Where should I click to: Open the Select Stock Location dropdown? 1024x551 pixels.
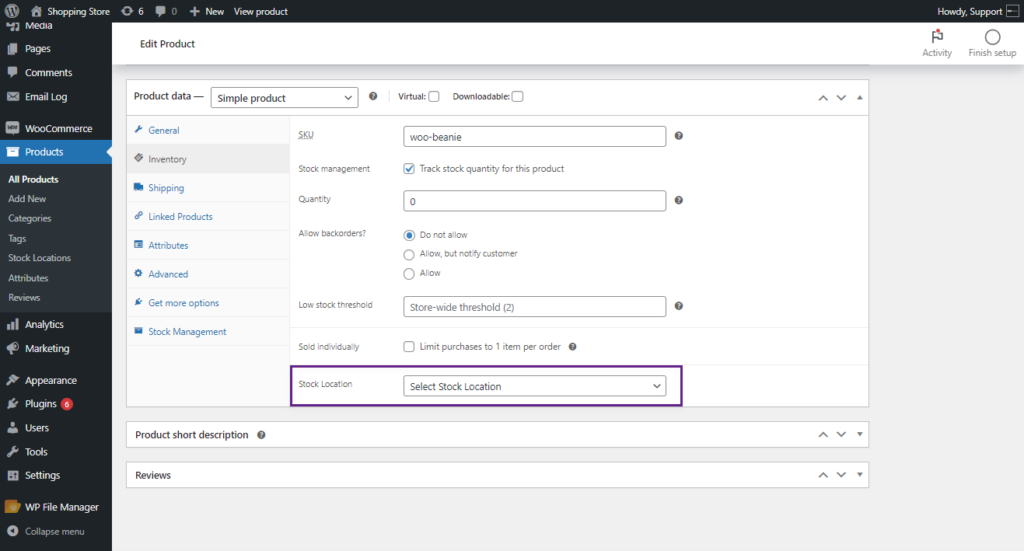pos(535,386)
